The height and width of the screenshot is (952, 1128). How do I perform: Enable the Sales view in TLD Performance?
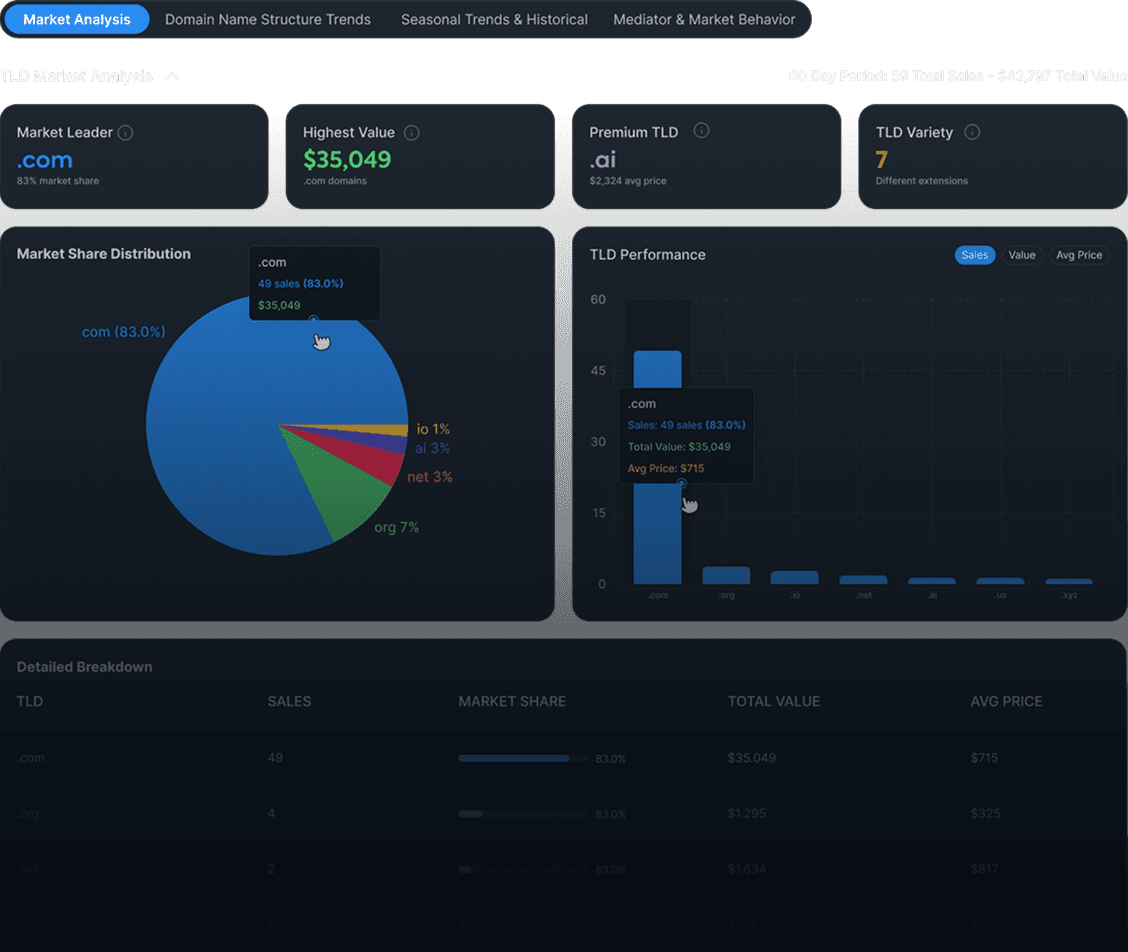coord(975,255)
